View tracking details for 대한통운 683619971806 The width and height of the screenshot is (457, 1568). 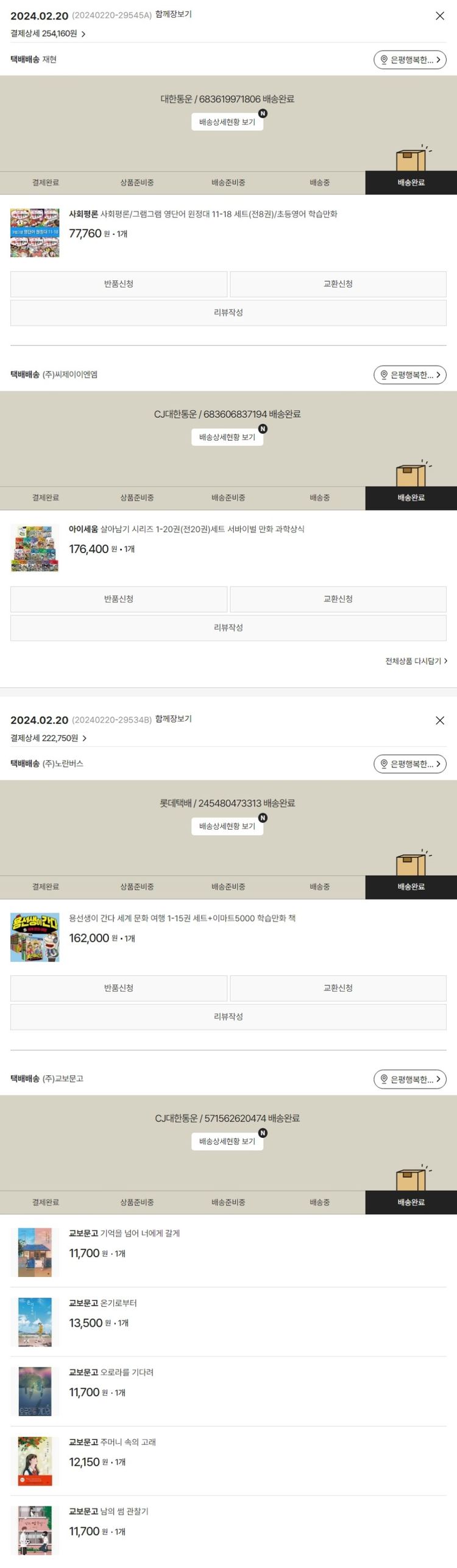227,122
